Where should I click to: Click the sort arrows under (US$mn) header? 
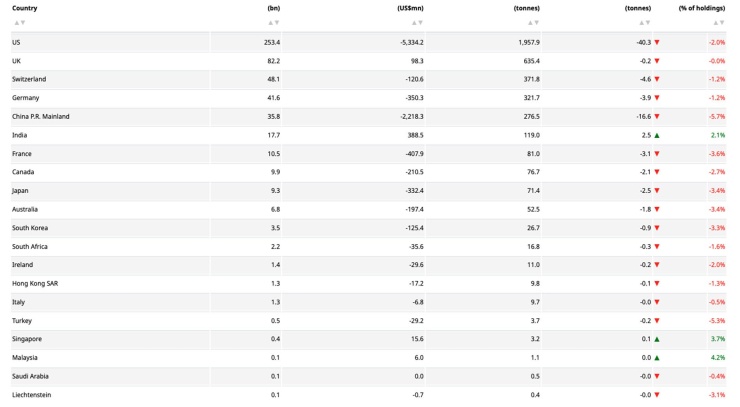417,23
